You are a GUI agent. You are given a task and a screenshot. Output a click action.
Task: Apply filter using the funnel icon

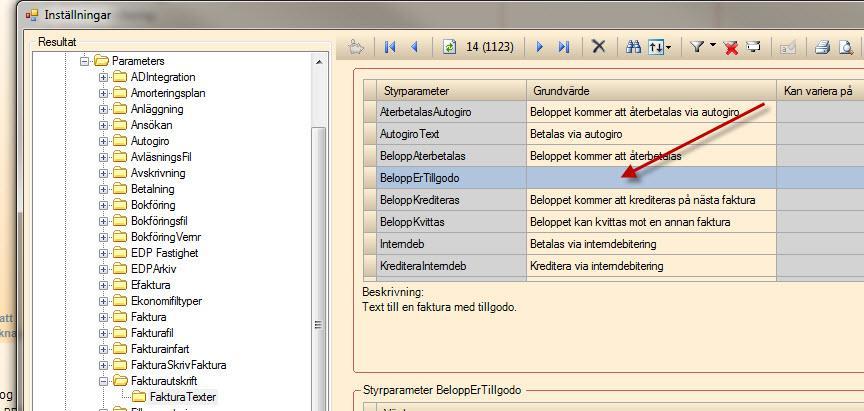coord(697,47)
